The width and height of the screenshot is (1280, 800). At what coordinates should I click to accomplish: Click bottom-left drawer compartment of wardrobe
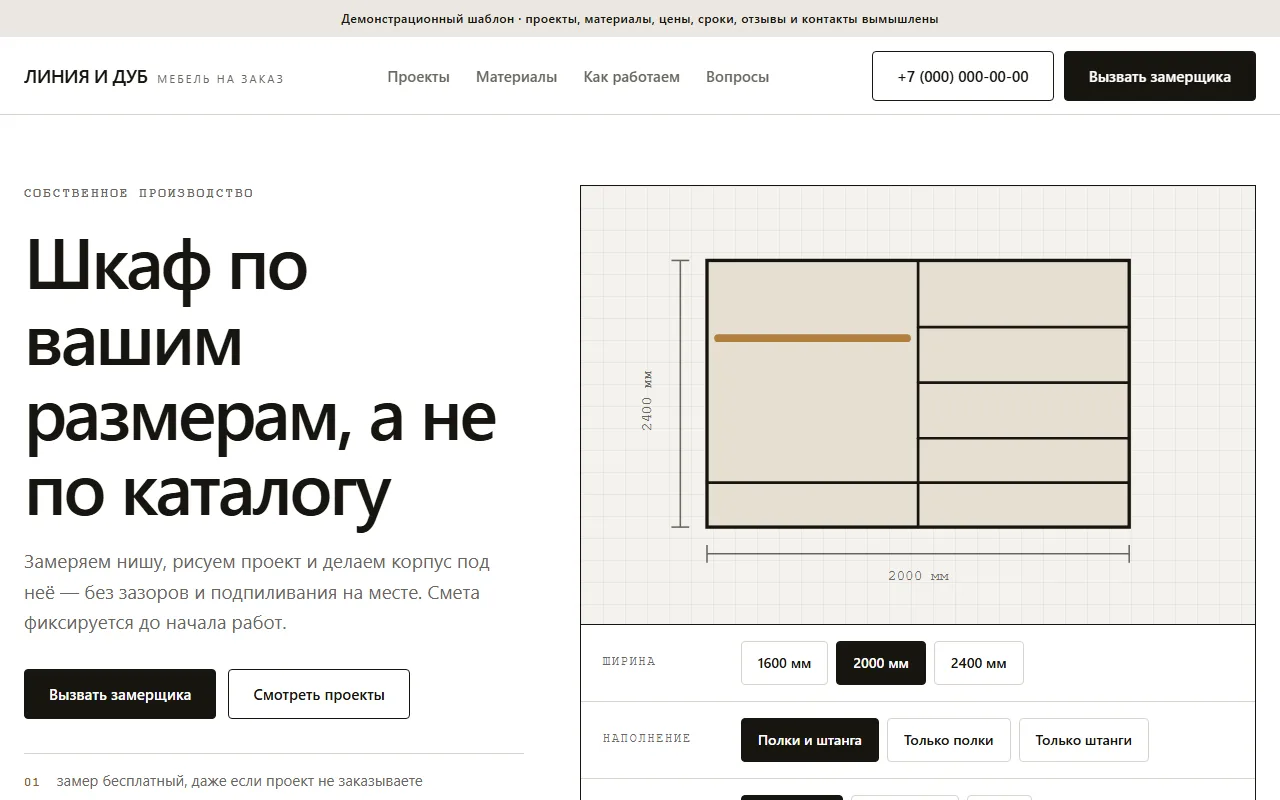(x=812, y=504)
